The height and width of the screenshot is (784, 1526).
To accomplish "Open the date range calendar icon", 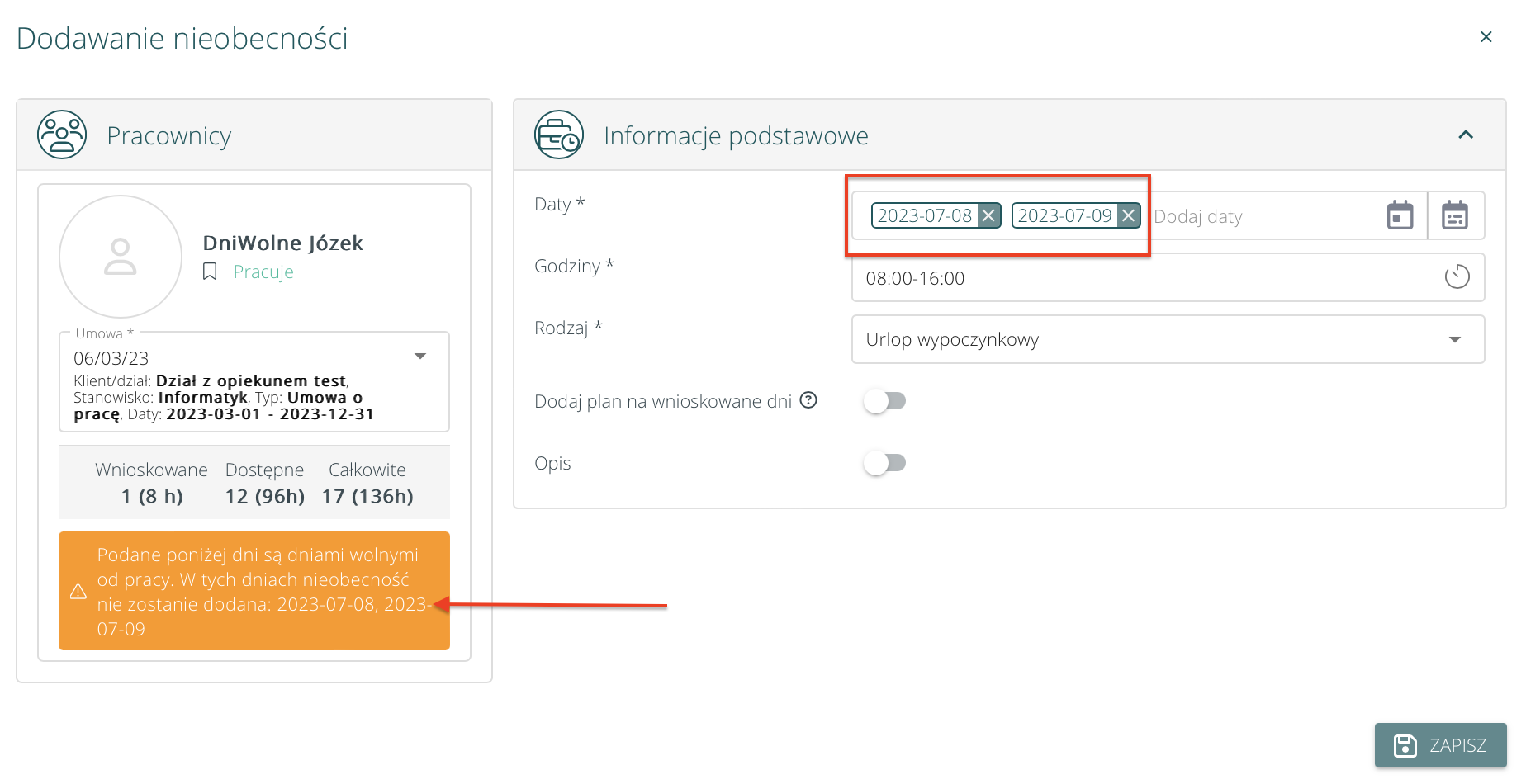I will pos(1455,216).
